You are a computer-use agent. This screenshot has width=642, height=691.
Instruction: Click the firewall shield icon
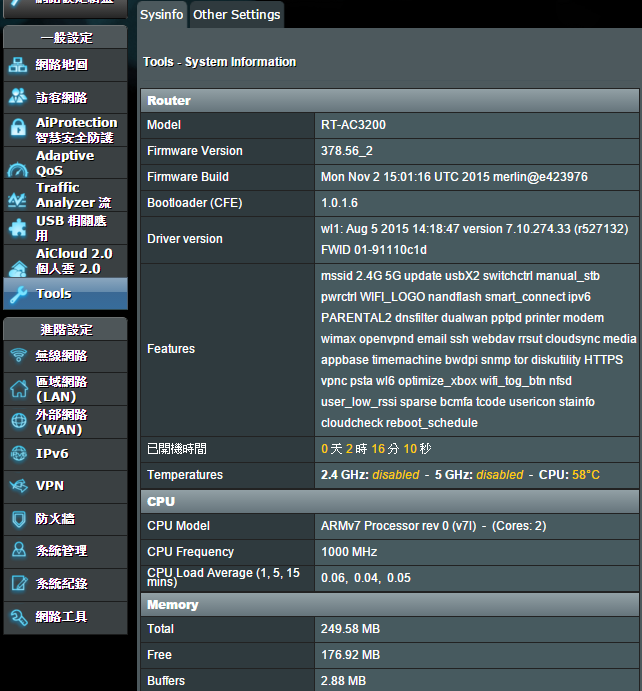(19, 519)
